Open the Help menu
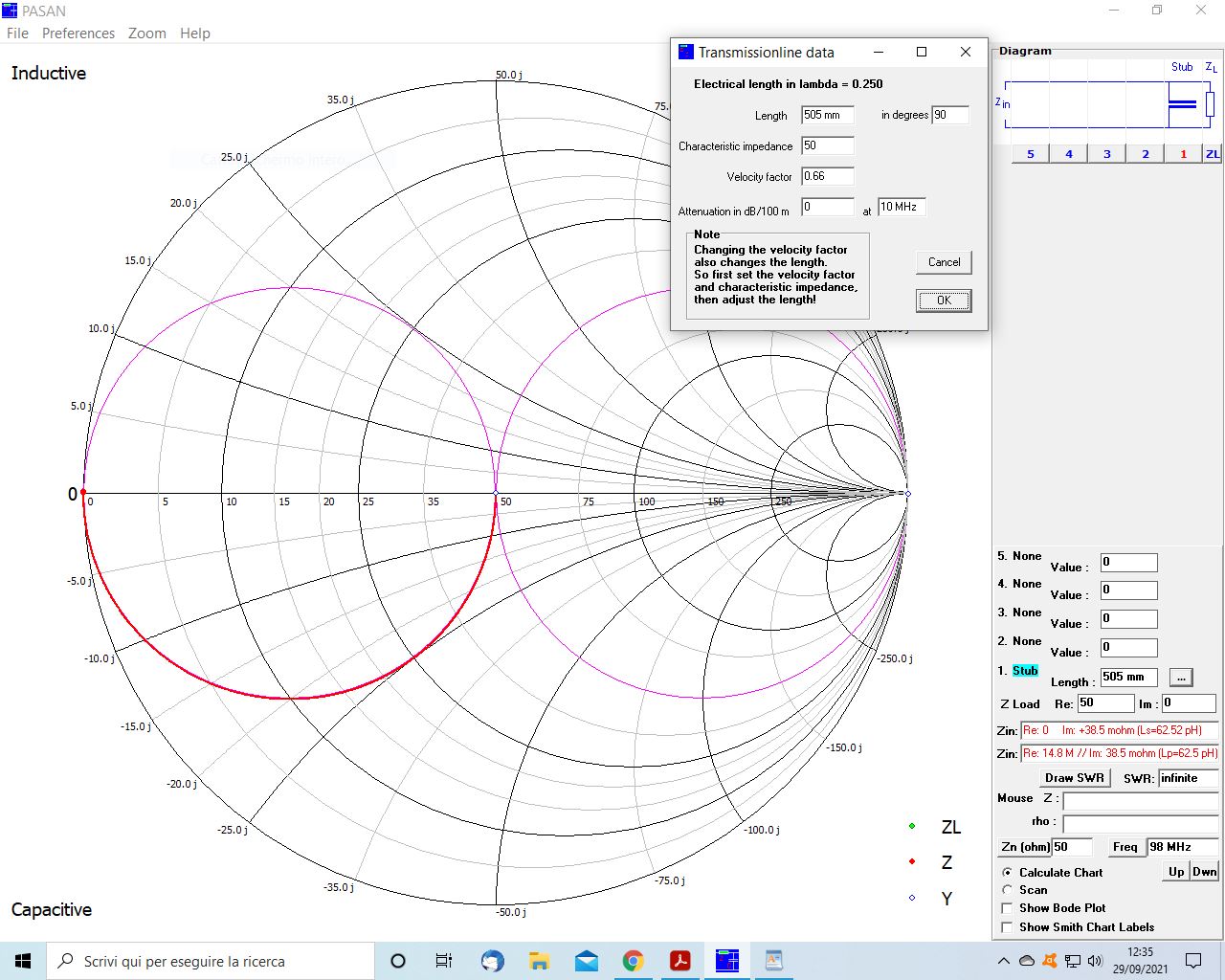 coord(195,33)
